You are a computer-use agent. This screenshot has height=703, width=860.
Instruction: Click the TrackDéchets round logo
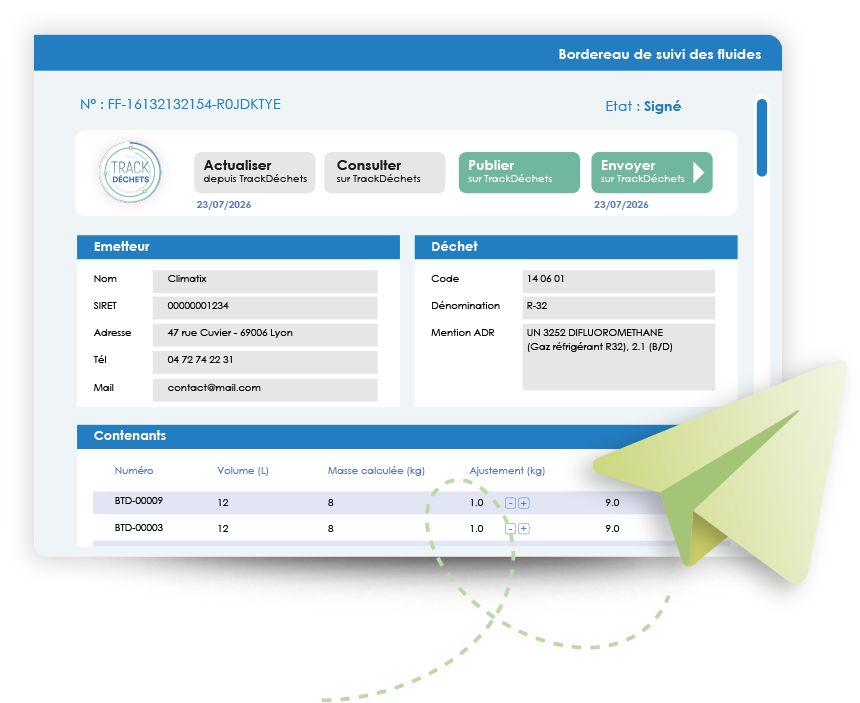pos(130,172)
